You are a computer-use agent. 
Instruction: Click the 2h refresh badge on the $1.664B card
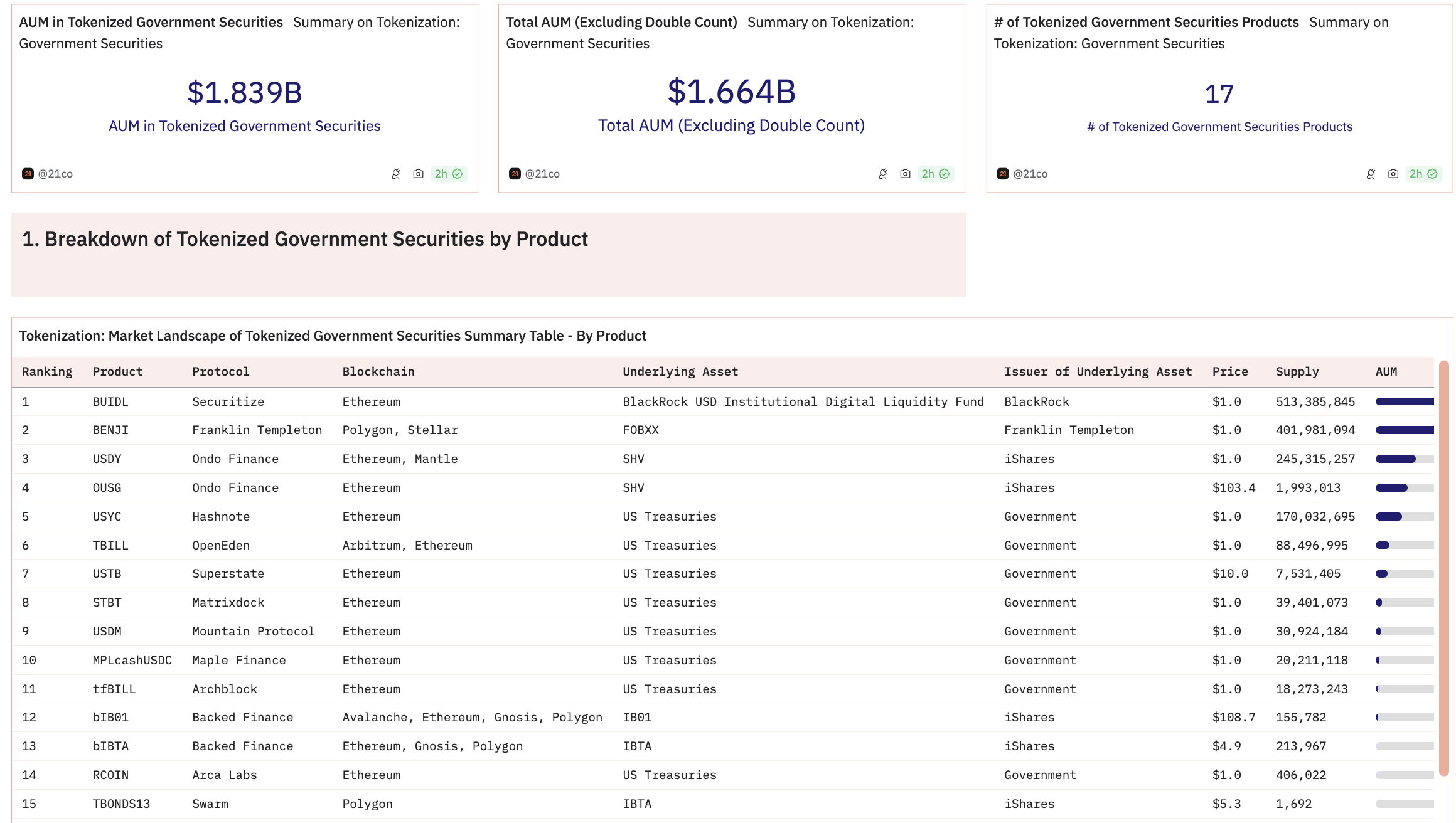[x=936, y=174]
